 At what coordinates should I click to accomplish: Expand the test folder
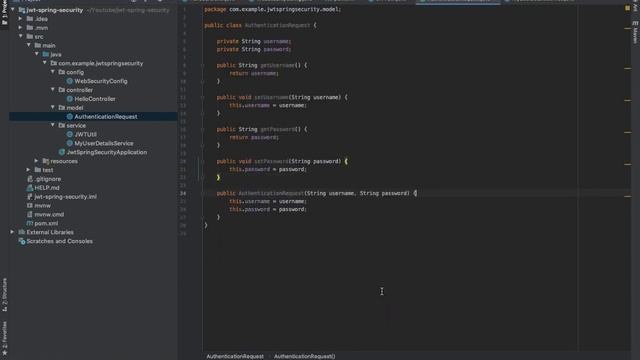tap(28, 170)
